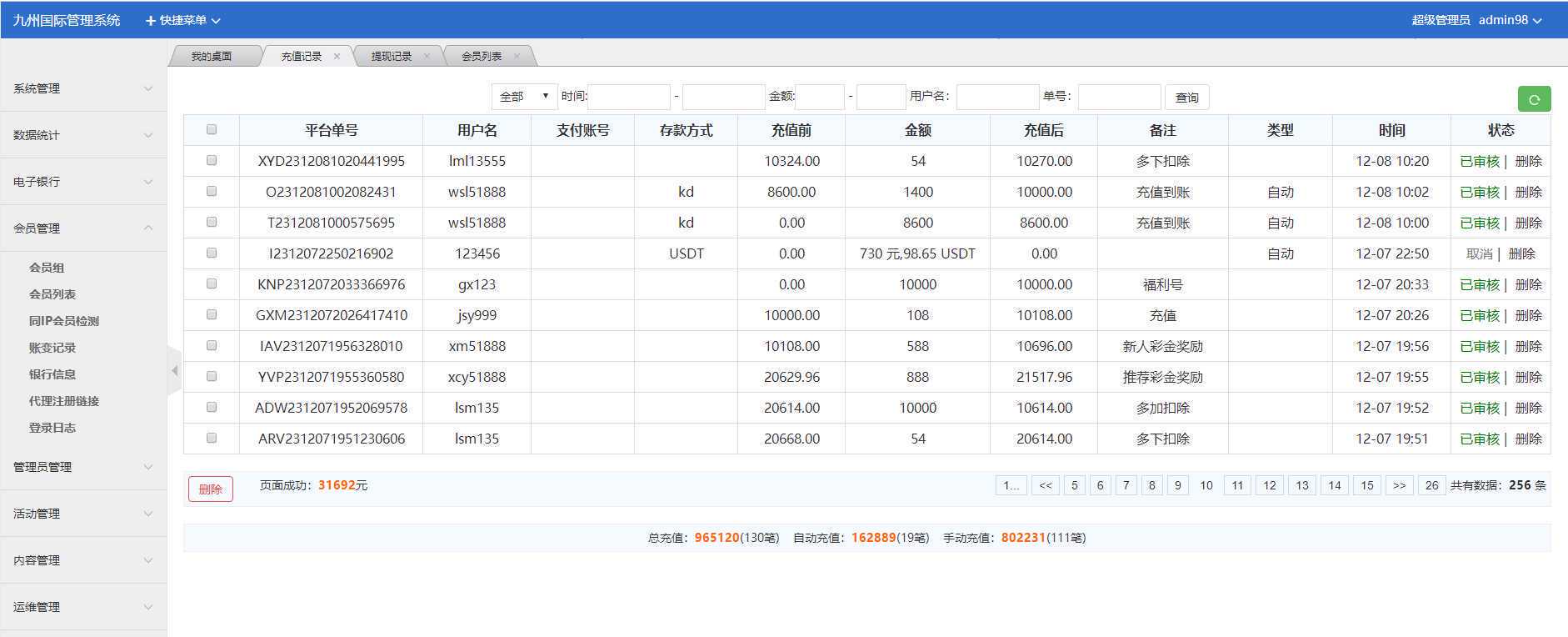
Task: Click the 730 元,98.65 USDT amount cell
Action: click(917, 253)
